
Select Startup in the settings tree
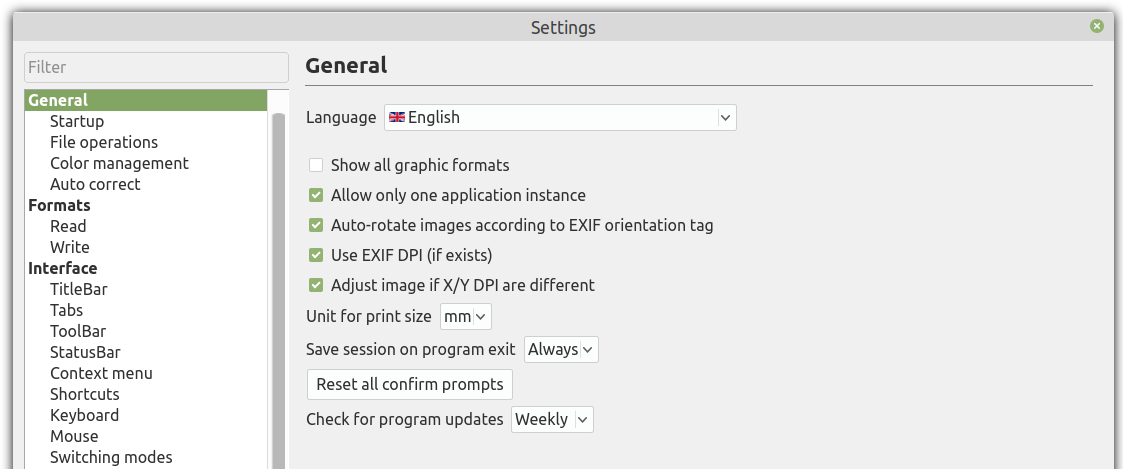pos(77,121)
